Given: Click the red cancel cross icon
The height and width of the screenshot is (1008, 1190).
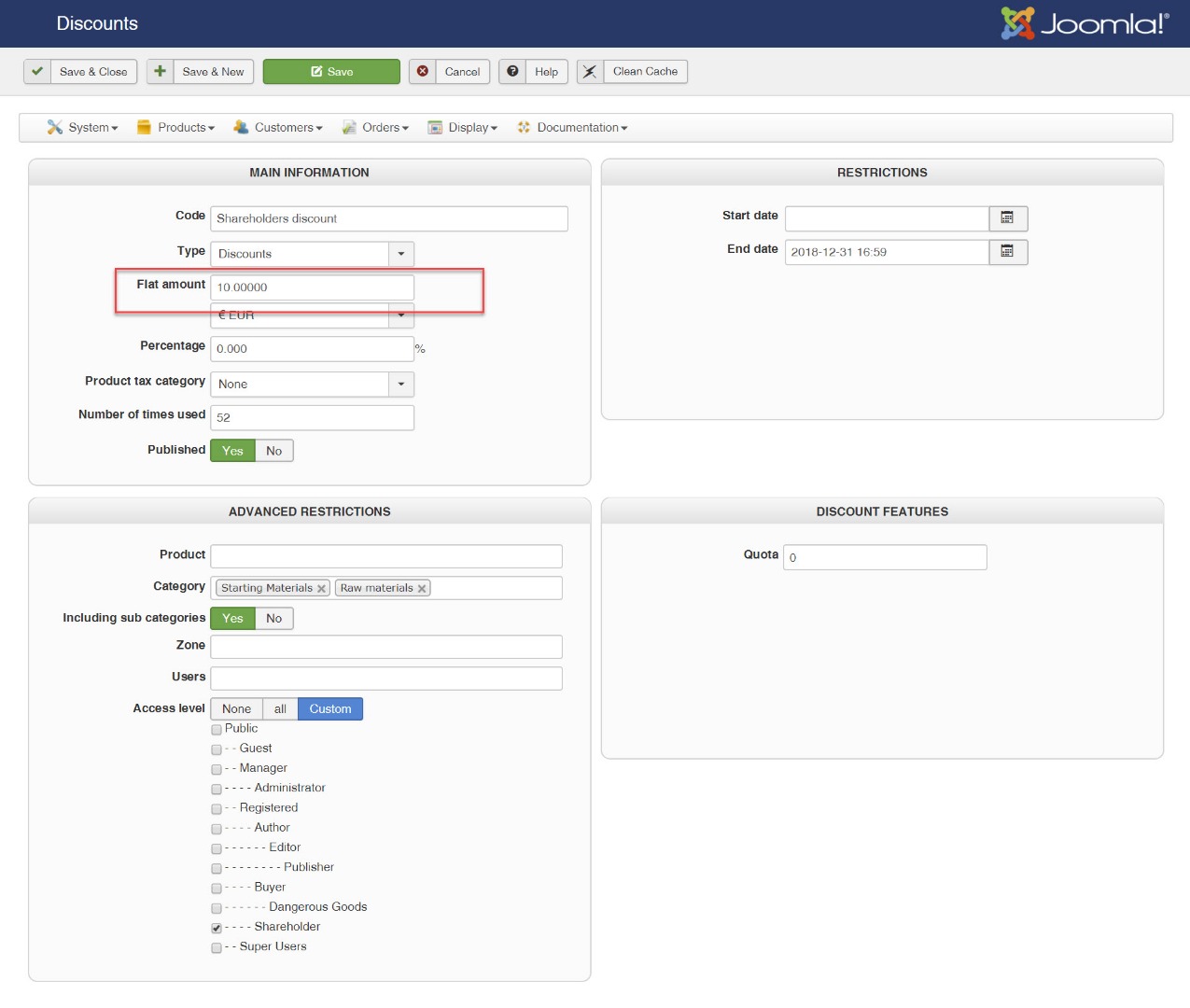Looking at the screenshot, I should [x=423, y=72].
